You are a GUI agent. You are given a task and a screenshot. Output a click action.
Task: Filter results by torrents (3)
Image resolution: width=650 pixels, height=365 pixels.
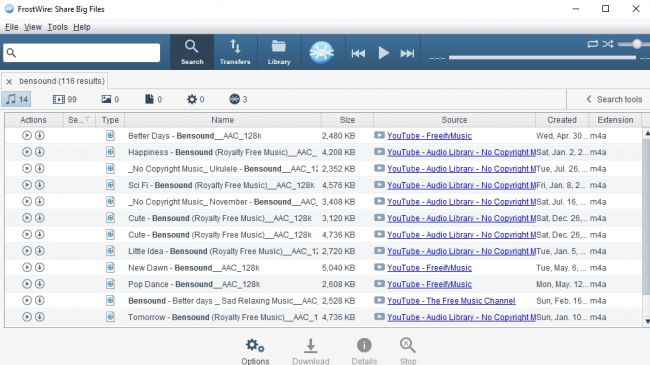pyautogui.click(x=238, y=100)
